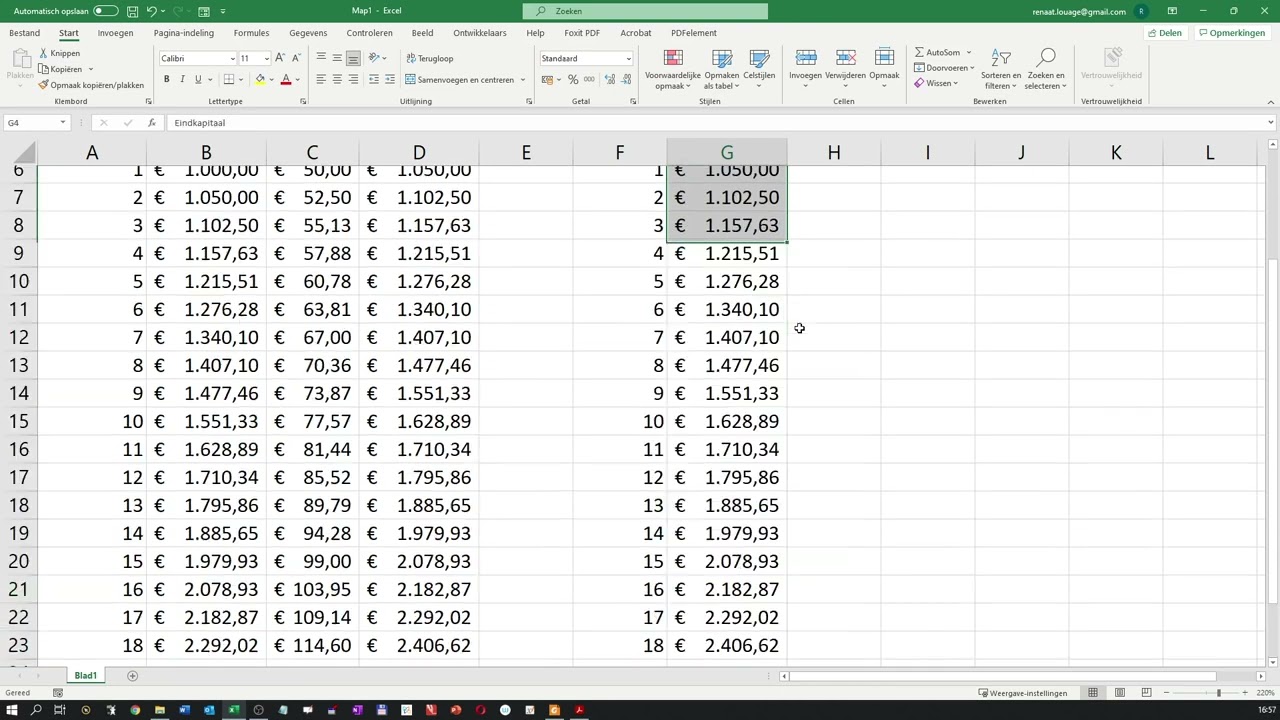
Task: Open Opmaken als tabel gallery
Action: (x=721, y=69)
